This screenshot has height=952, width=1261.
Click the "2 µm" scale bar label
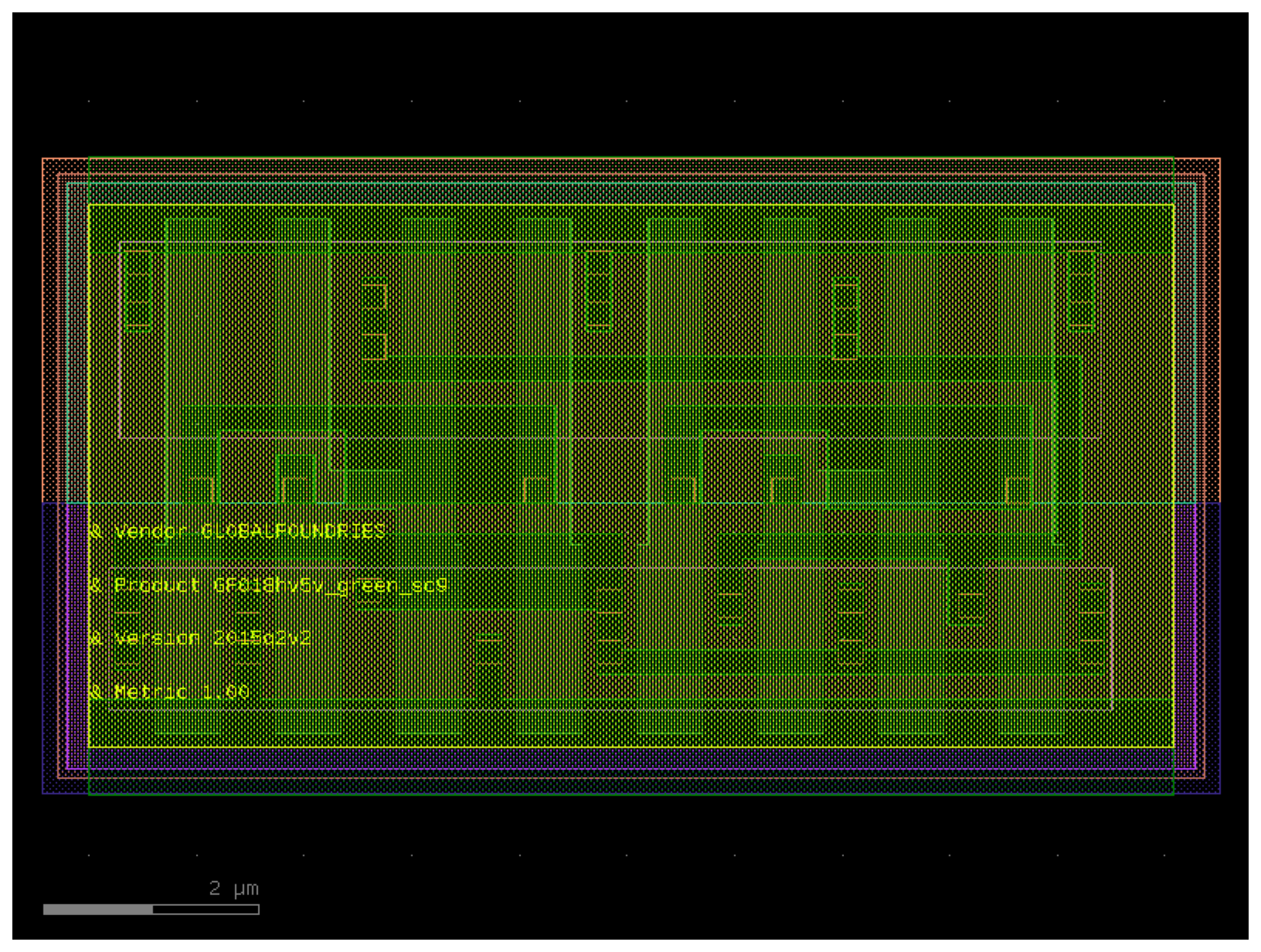(x=234, y=889)
